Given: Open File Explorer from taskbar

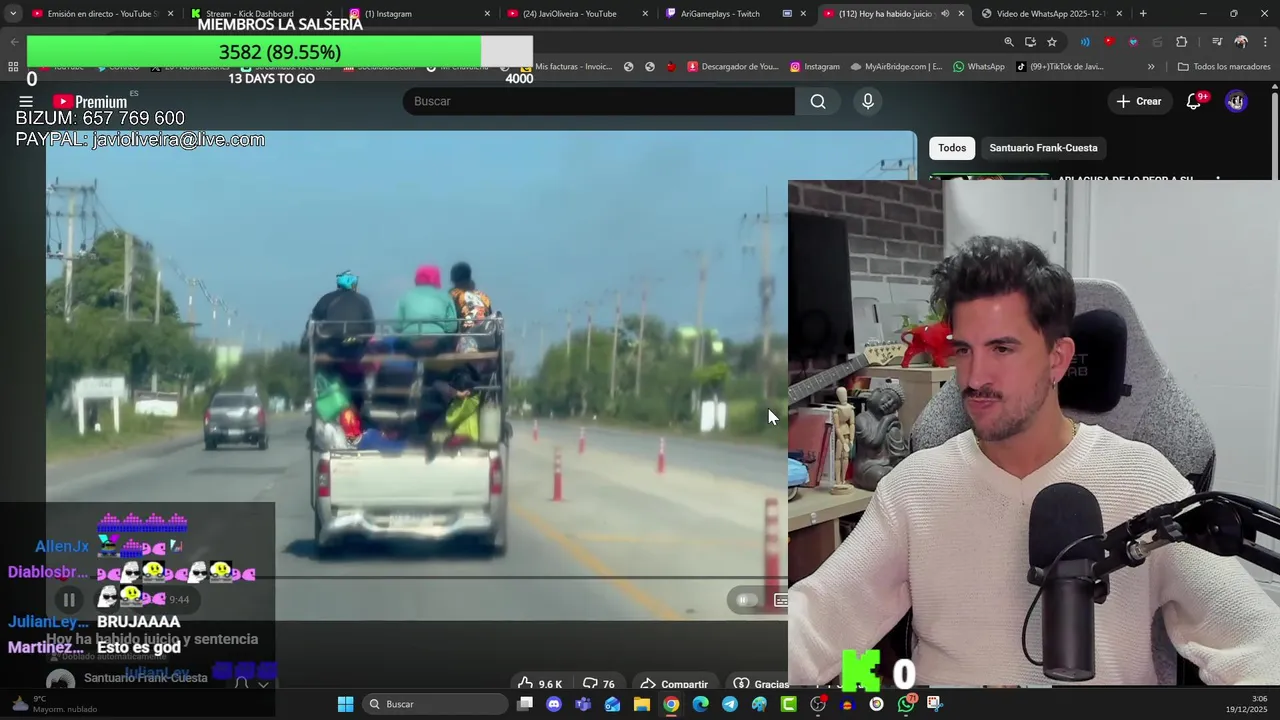Looking at the screenshot, I should 642,704.
